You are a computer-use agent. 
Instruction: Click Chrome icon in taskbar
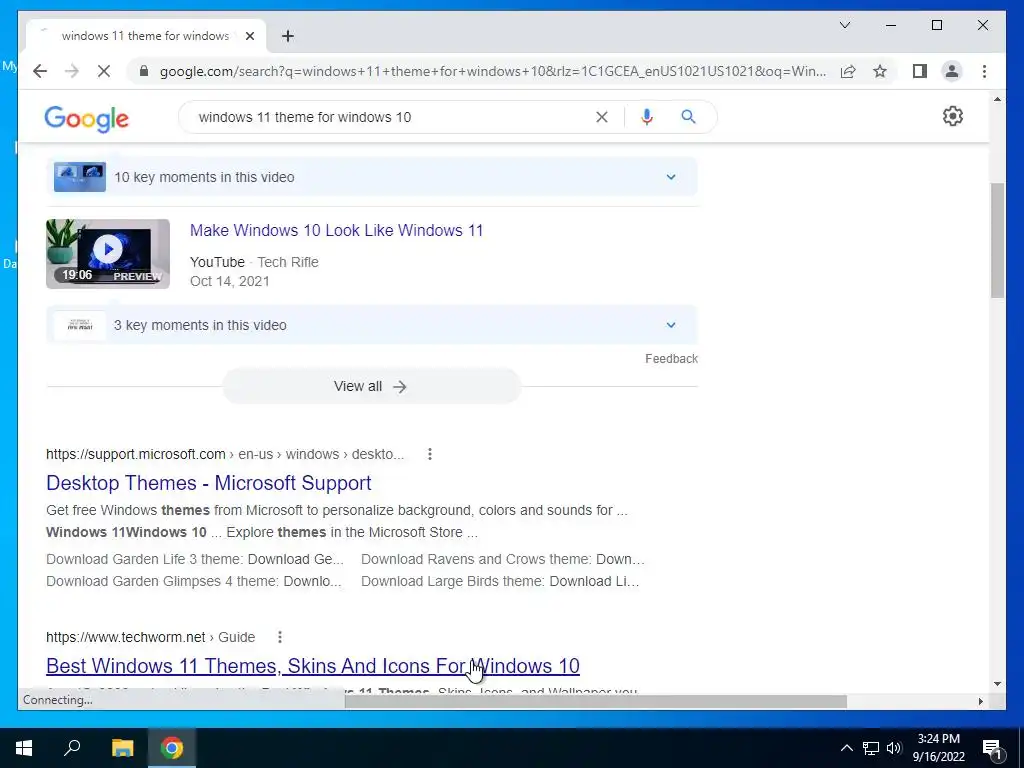172,748
